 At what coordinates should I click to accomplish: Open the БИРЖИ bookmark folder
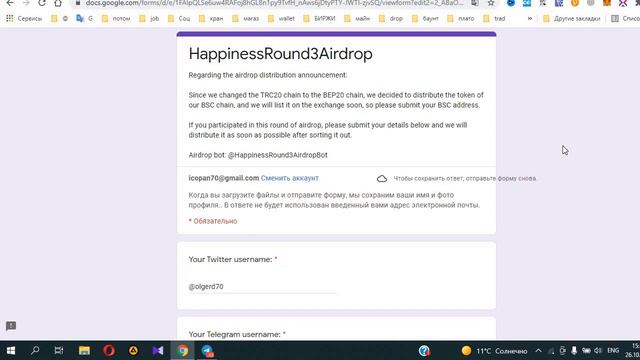320,18
